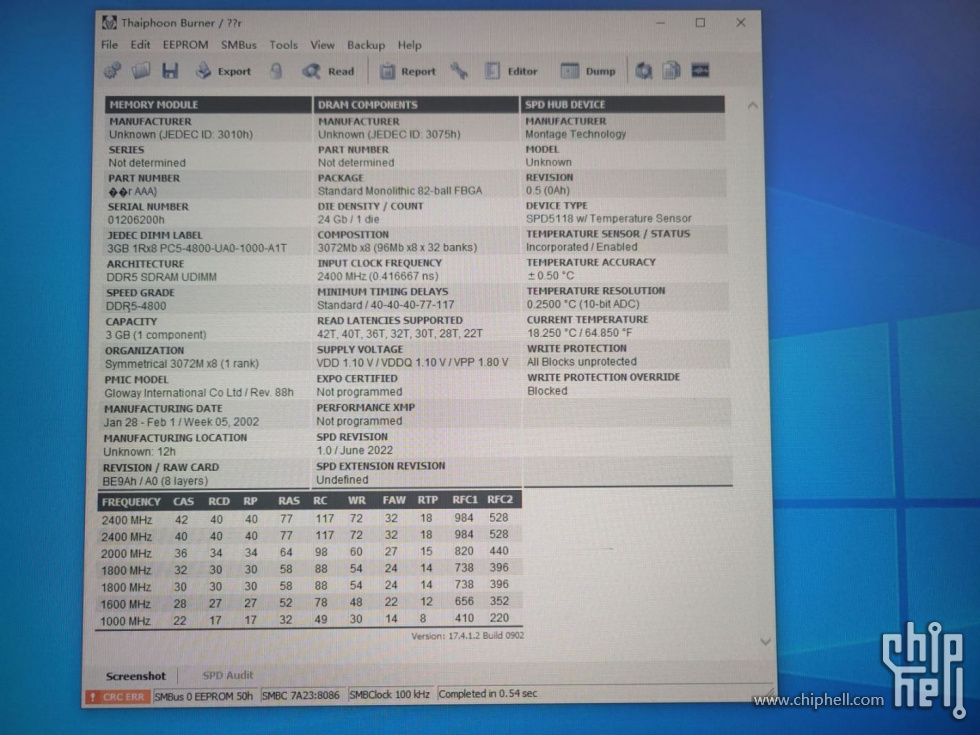Image resolution: width=980 pixels, height=735 pixels.
Task: Click the Montage Technology manufacturer value
Action: 576,134
